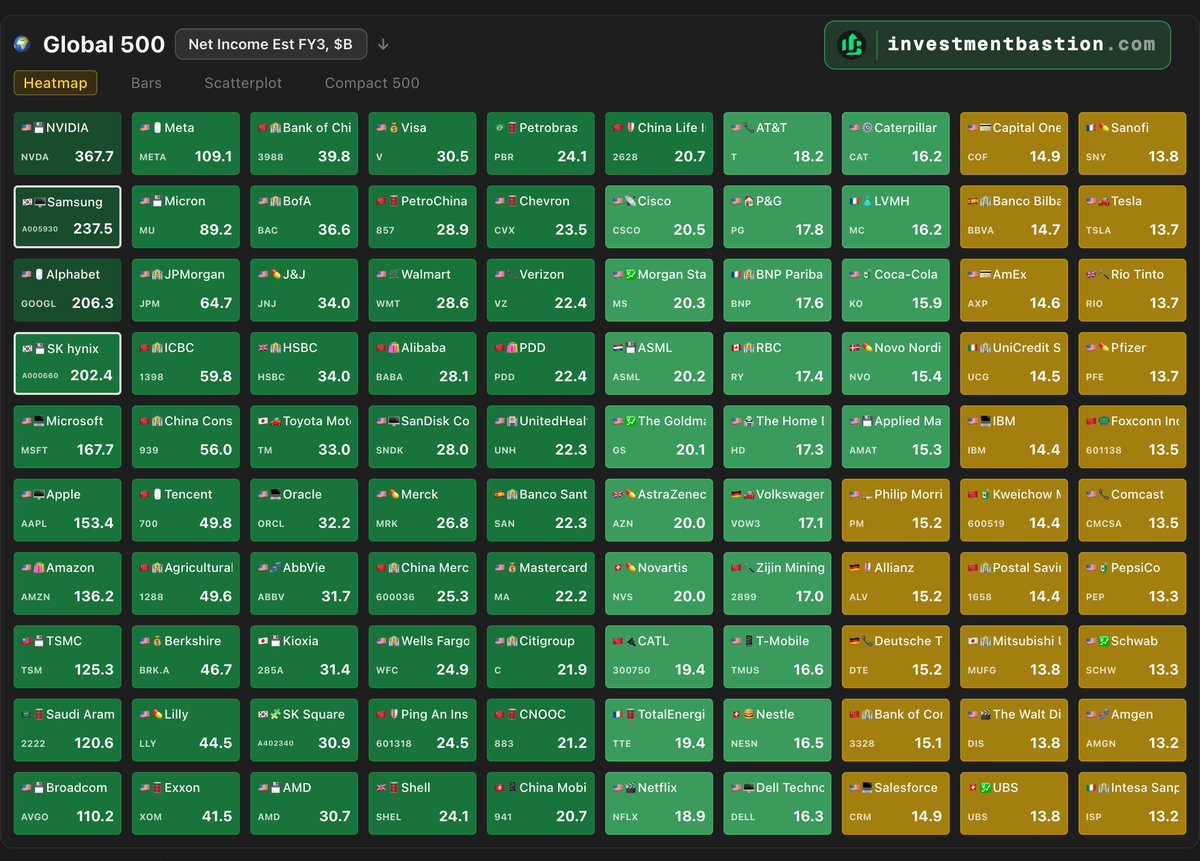Switch to the Bars tab
The height and width of the screenshot is (861, 1200).
pos(146,83)
